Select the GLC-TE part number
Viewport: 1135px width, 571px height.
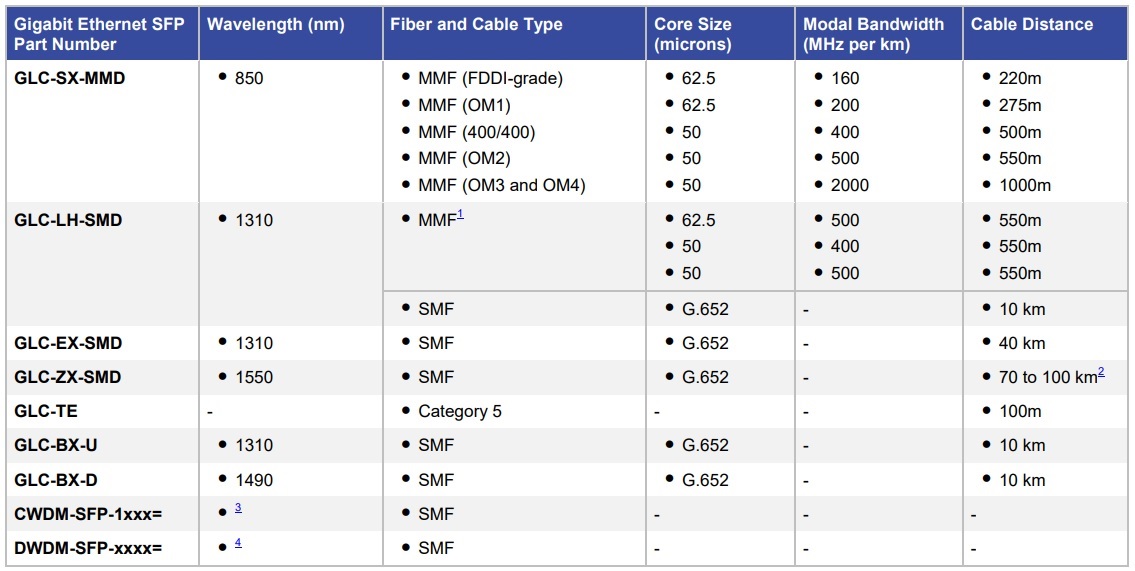[x=46, y=411]
